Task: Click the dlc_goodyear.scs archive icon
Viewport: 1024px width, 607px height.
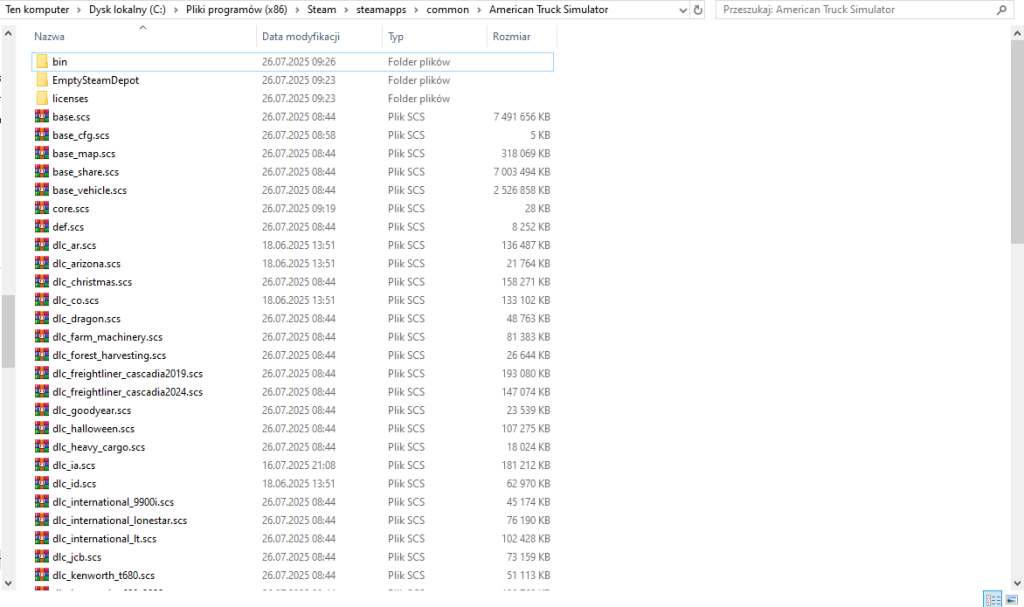Action: 42,410
